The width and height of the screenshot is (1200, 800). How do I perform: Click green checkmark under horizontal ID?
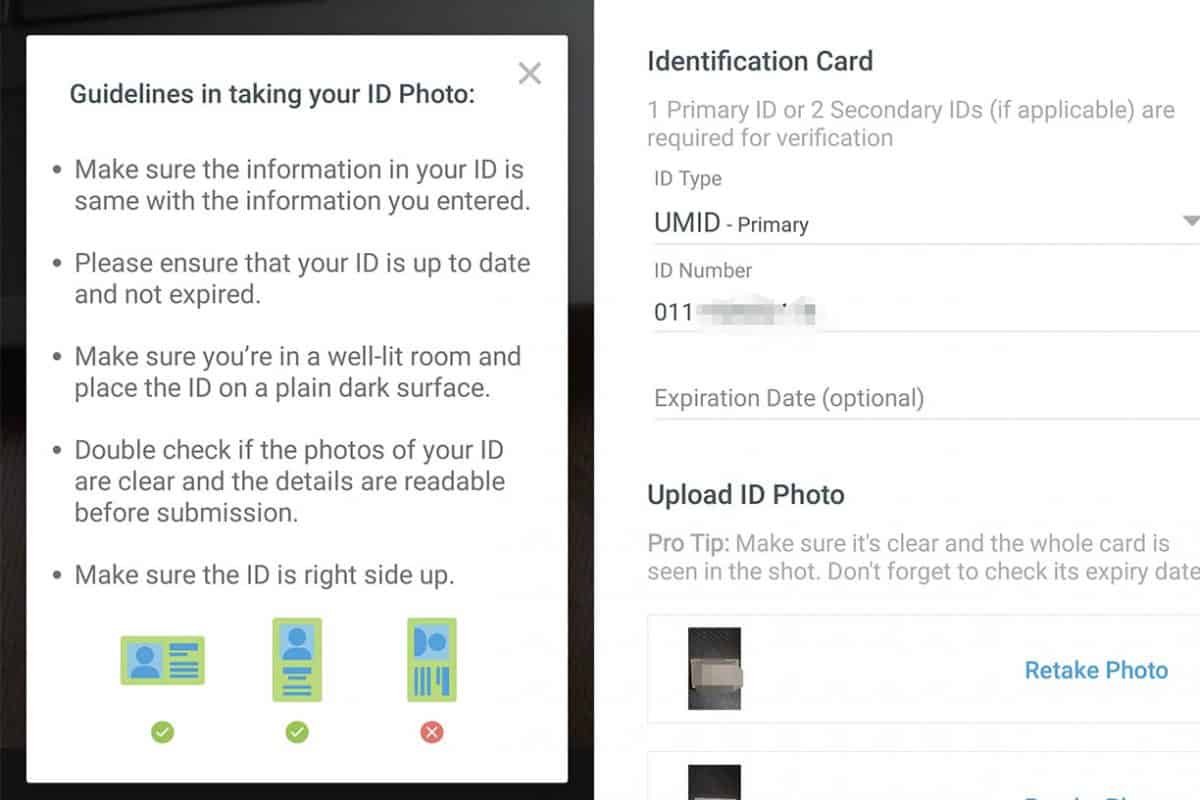click(163, 733)
